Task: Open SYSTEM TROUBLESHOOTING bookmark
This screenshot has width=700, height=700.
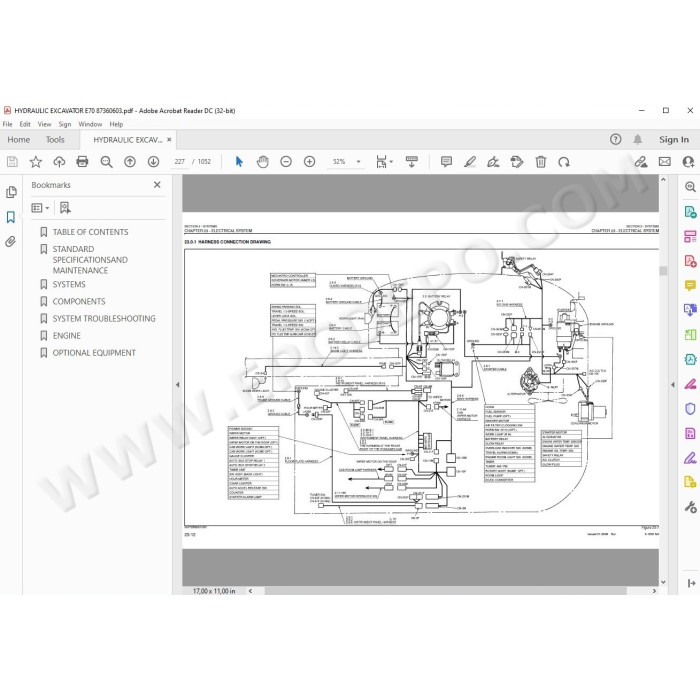Action: 104,318
